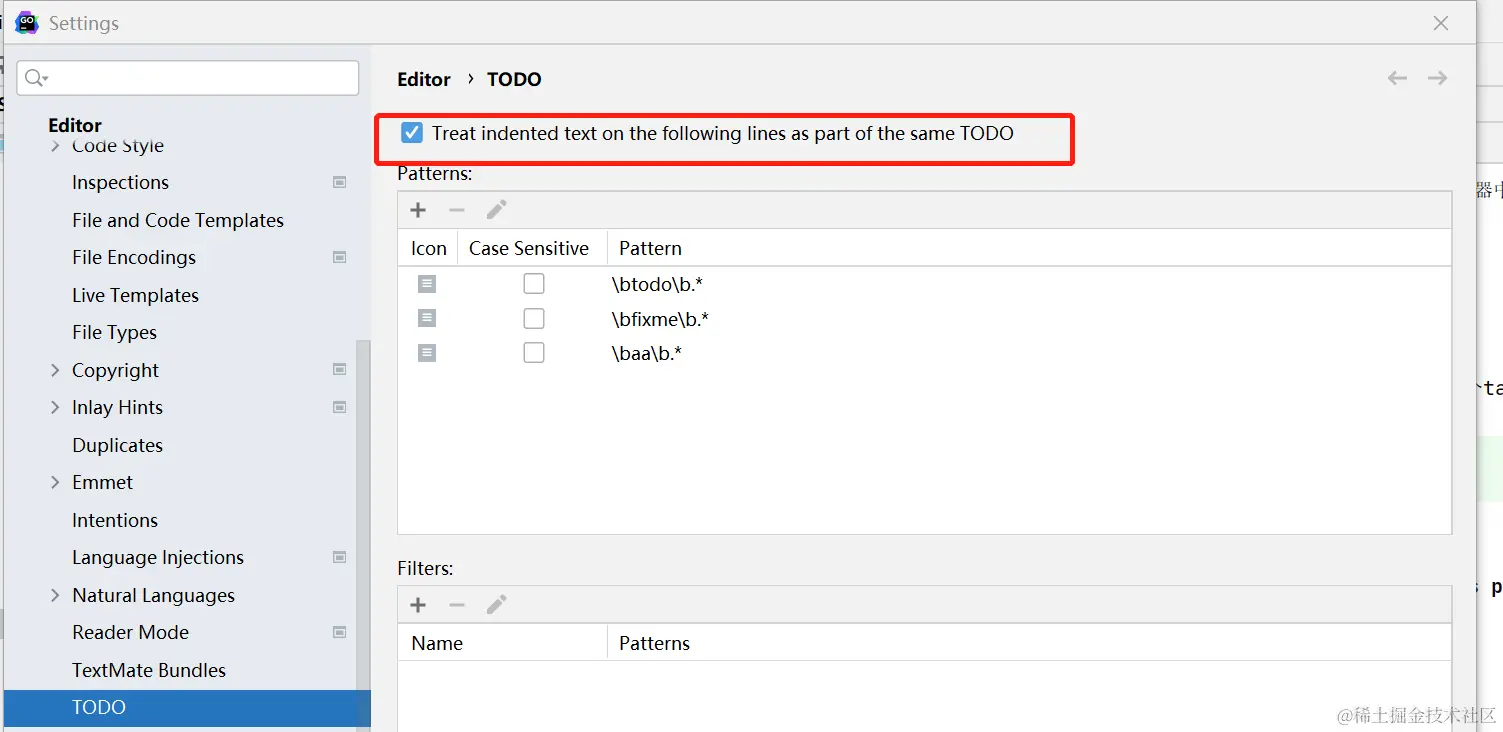1503x732 pixels.
Task: Click the add filter plus icon
Action: coord(418,605)
